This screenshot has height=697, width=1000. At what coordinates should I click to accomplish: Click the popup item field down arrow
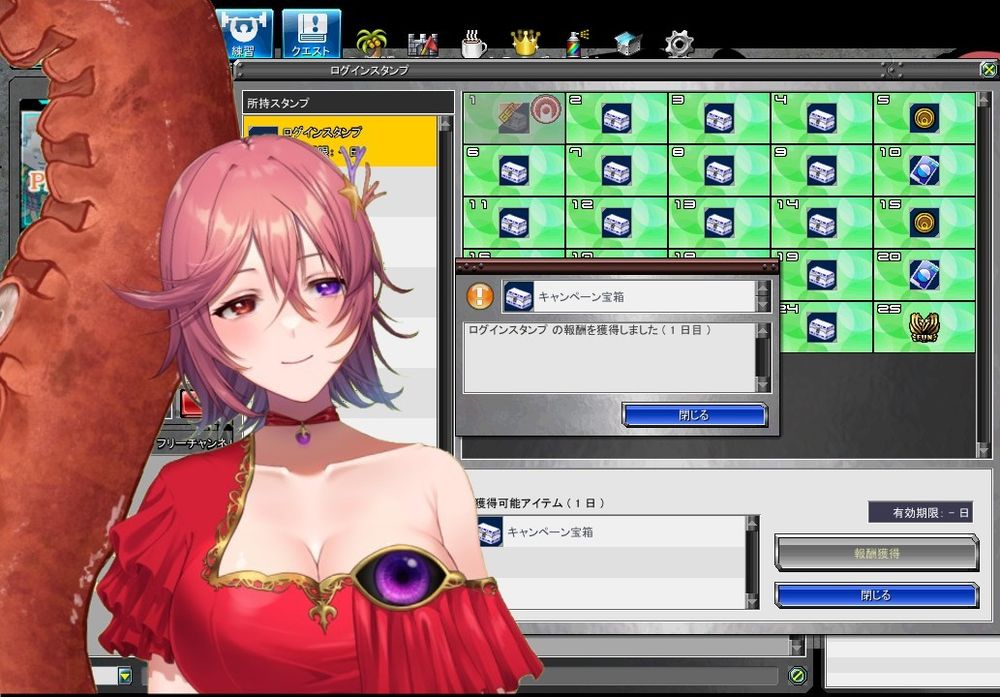point(763,304)
